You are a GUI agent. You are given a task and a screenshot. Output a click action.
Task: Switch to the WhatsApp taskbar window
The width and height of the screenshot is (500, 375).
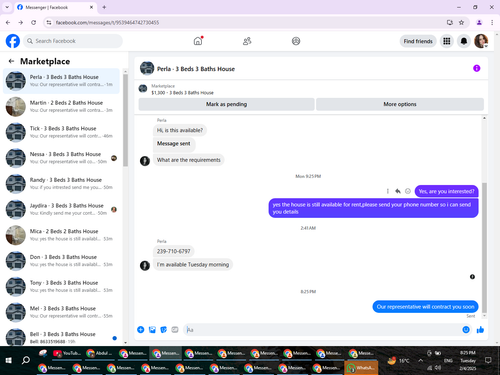click(361, 368)
